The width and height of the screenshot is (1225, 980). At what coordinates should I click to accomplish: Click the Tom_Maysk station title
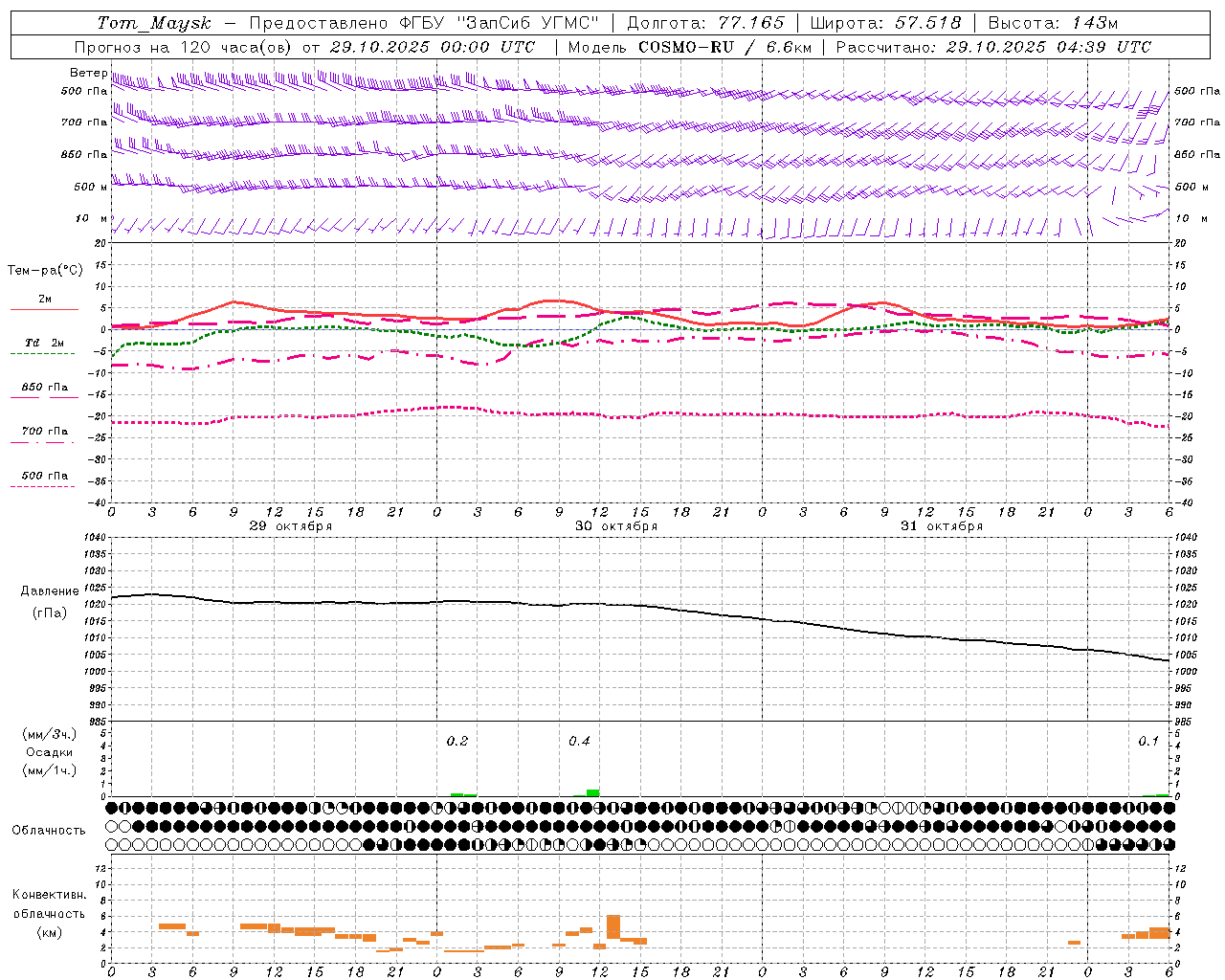154,23
